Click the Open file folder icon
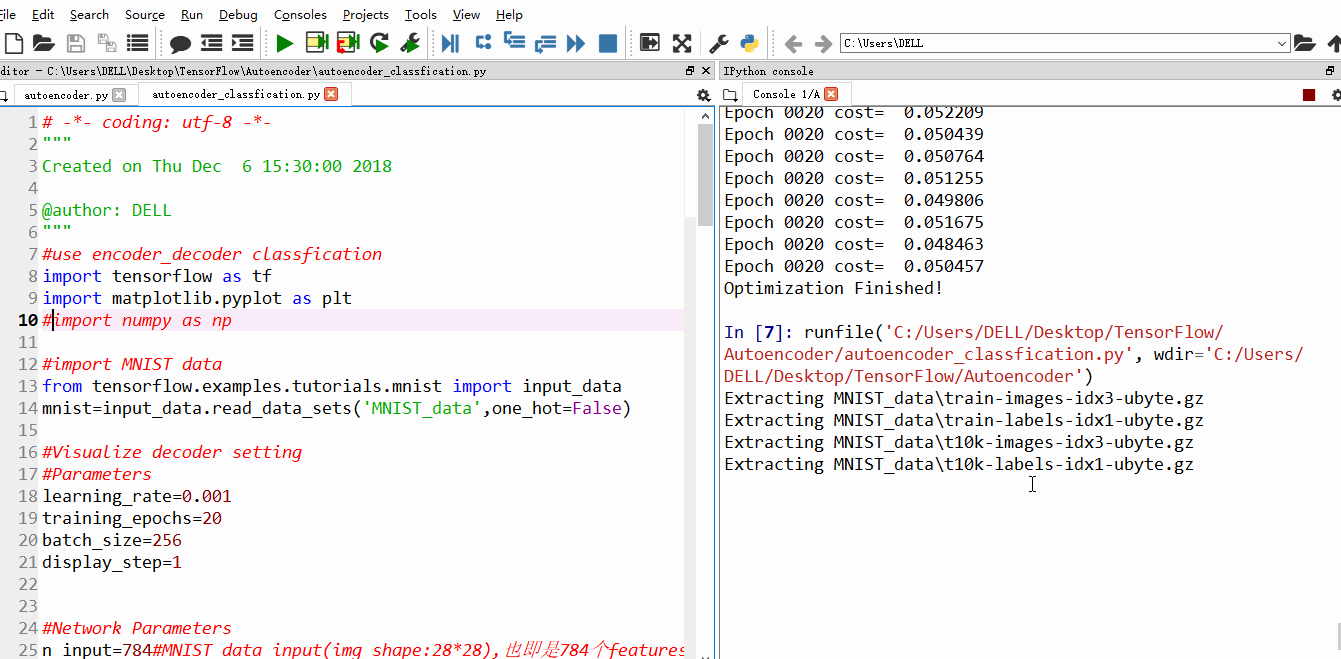Image resolution: width=1341 pixels, height=659 pixels. click(43, 43)
